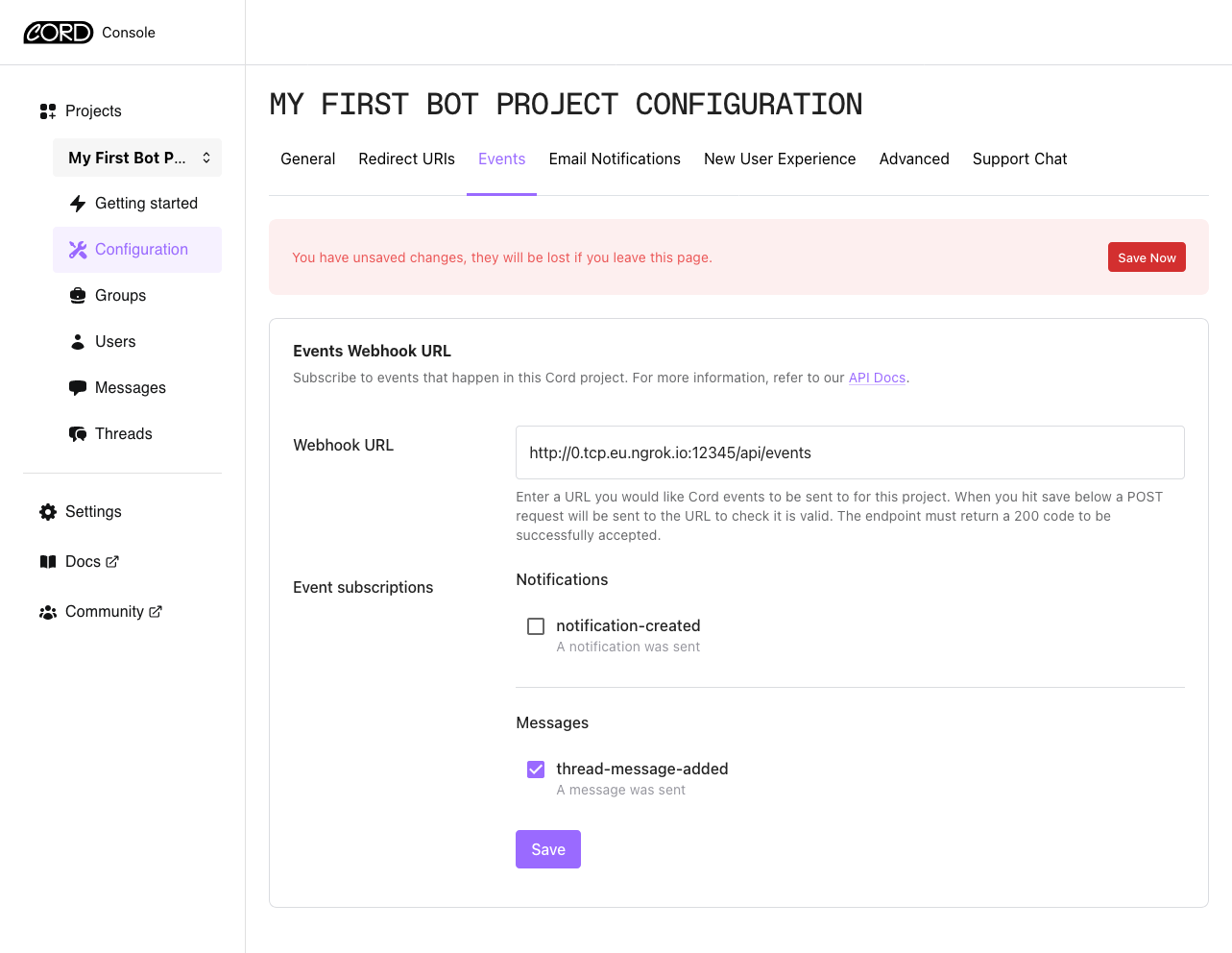This screenshot has width=1232, height=953.
Task: Switch to the Advanced tab
Action: coord(914,159)
